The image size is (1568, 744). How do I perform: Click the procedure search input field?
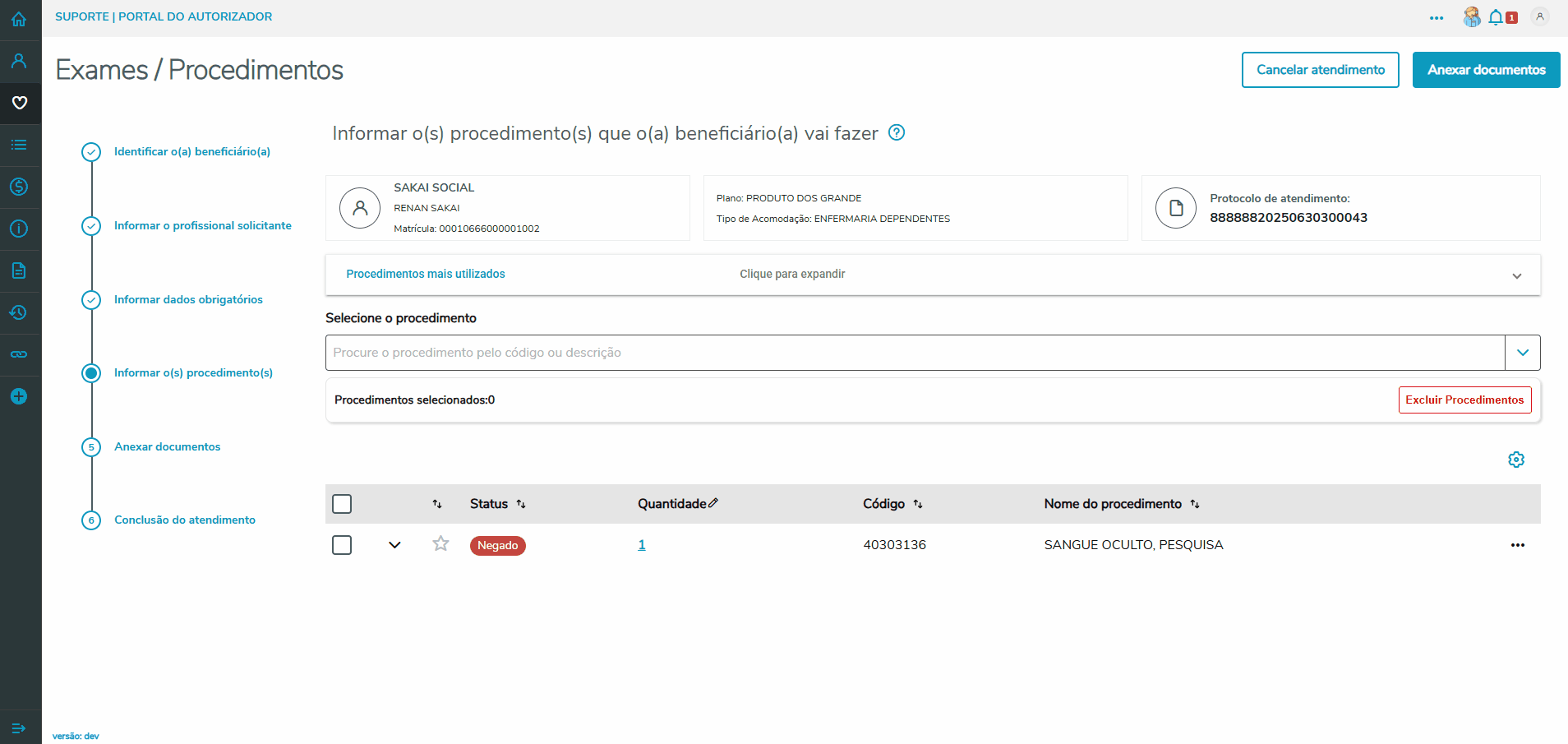[x=914, y=353]
